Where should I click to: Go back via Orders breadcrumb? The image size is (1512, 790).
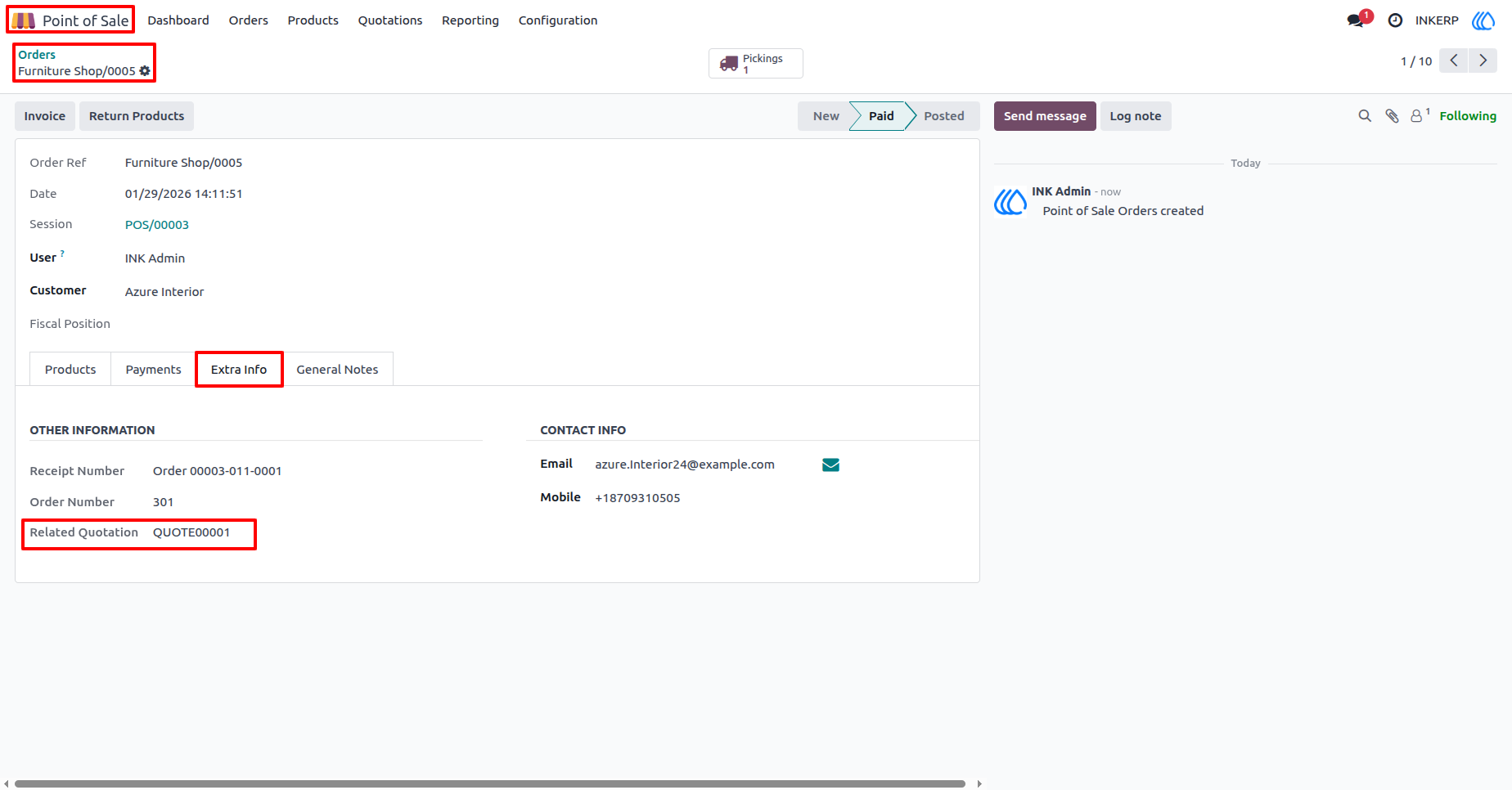[x=37, y=55]
